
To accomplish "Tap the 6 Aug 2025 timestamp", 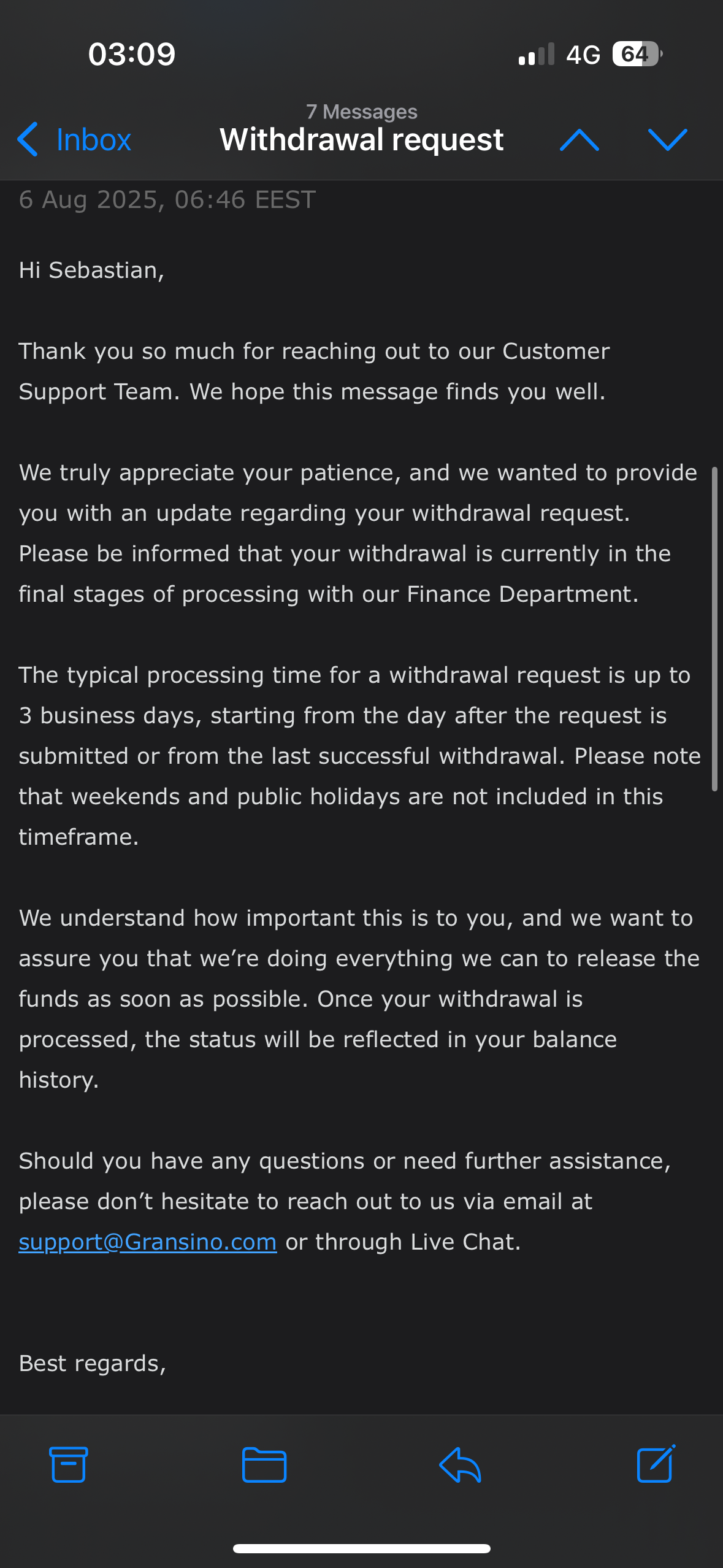I will (167, 200).
